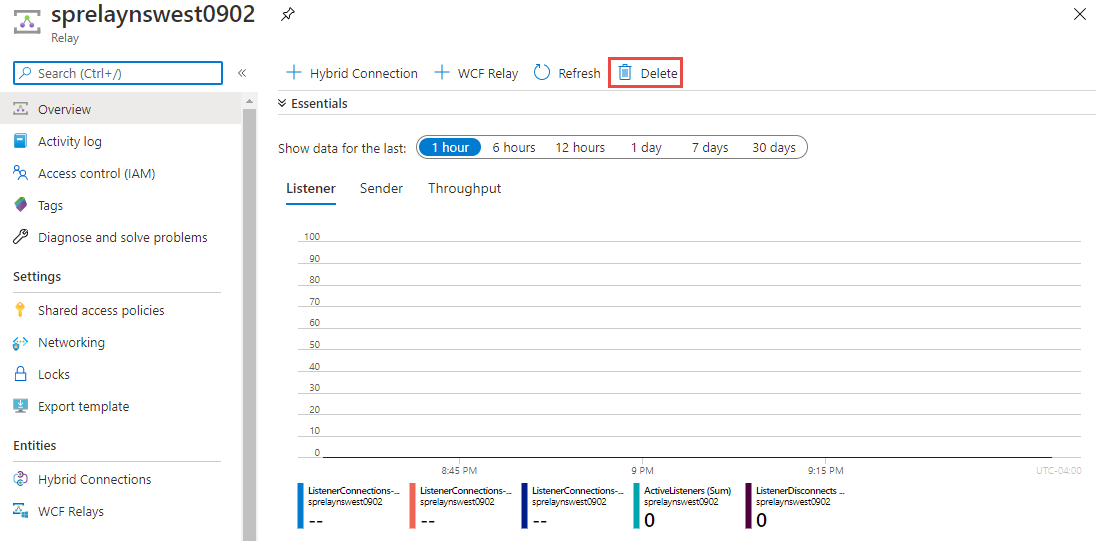Select the 7 days time range
This screenshot has height=541, width=1111.
point(709,147)
